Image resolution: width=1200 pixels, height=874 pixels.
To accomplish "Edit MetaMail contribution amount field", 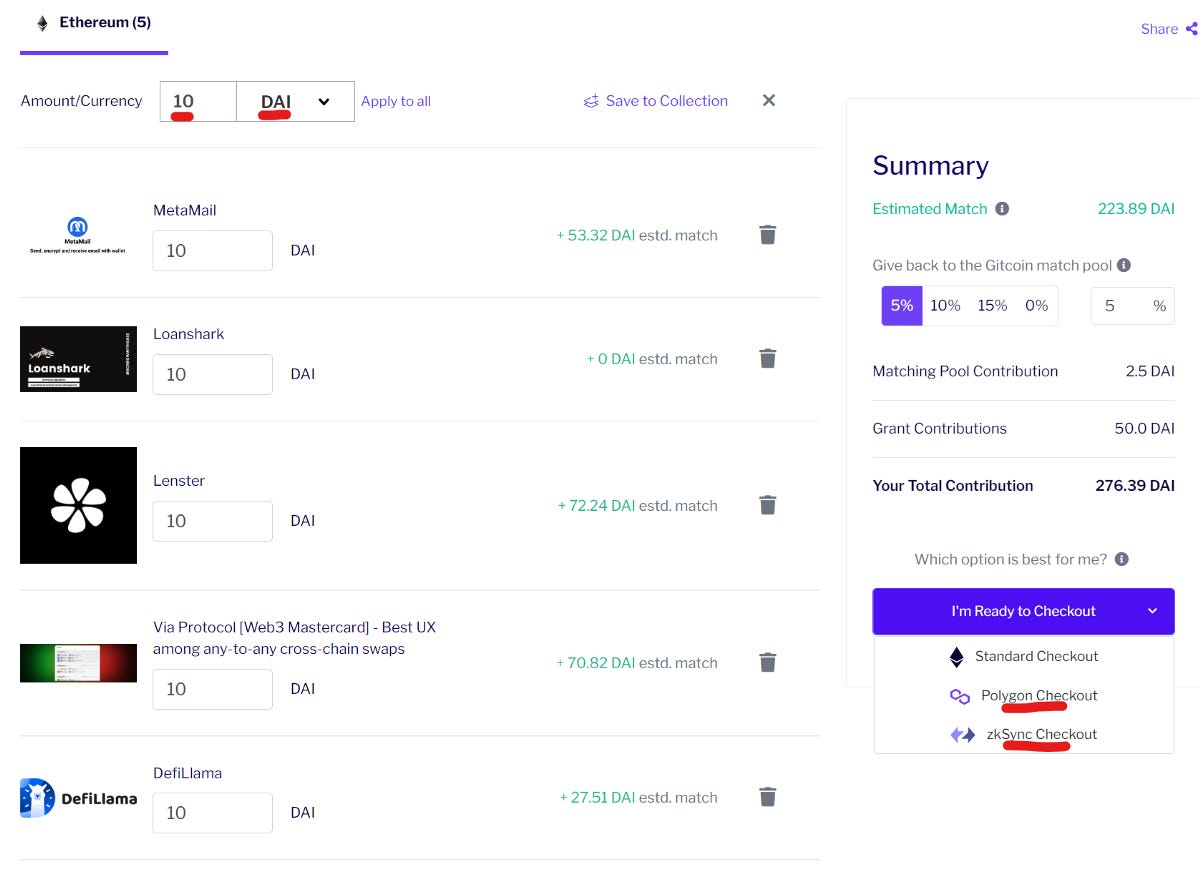I will (x=212, y=250).
